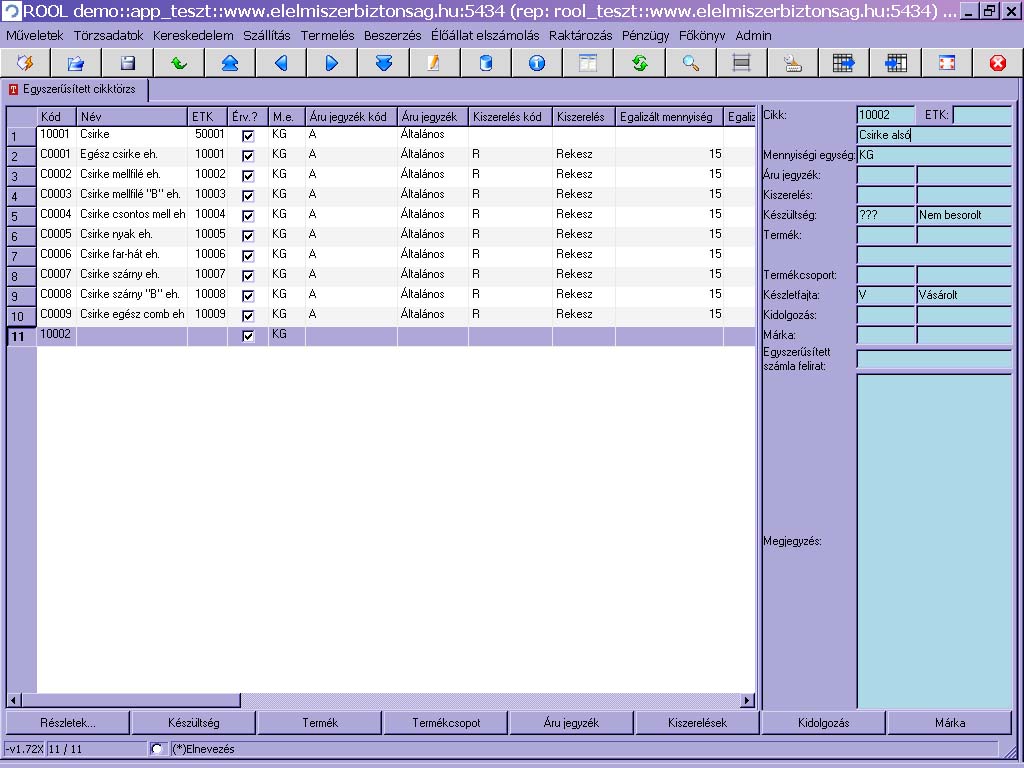Toggle Érv.? checkbox for Csirke nyak eh.
1024x768 pixels.
coord(248,235)
